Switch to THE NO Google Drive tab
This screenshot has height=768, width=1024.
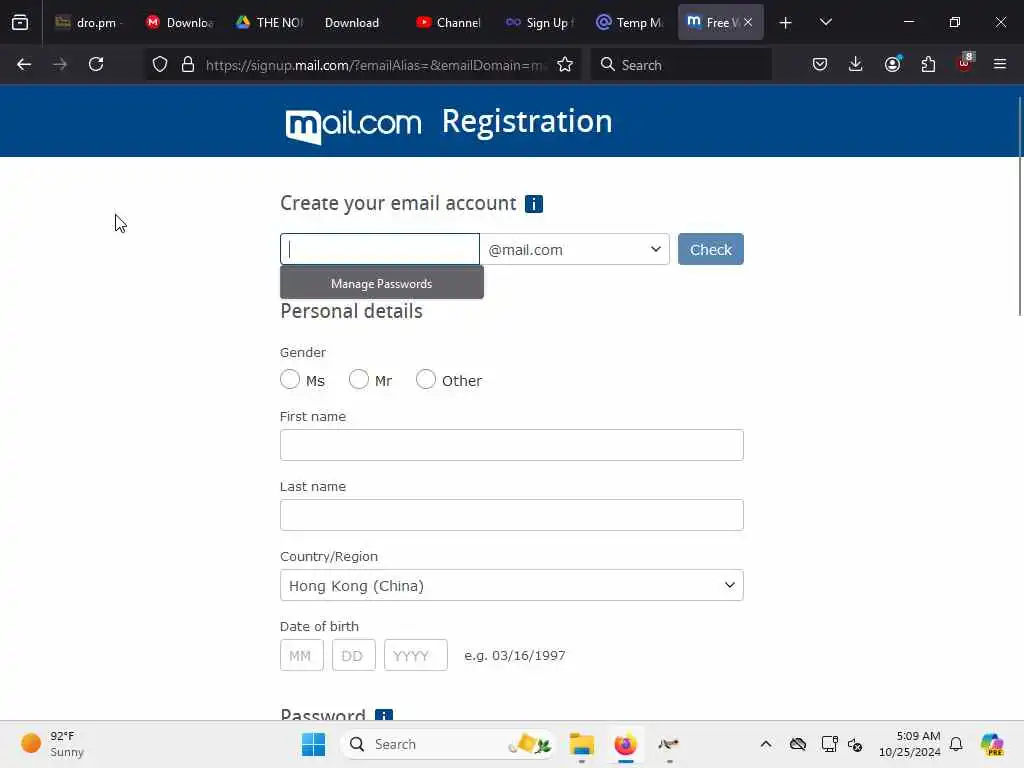click(x=270, y=23)
